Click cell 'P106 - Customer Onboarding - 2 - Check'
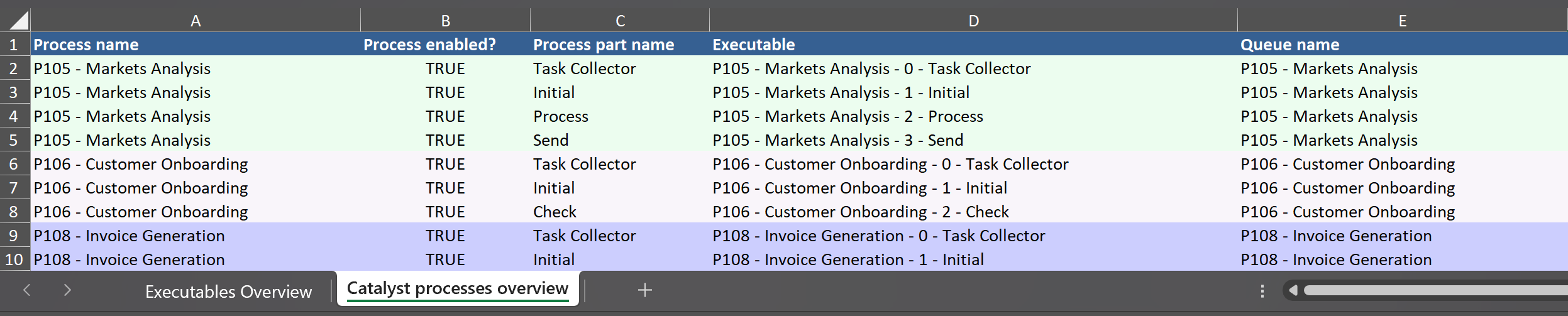The width and height of the screenshot is (1568, 316). pos(860,212)
